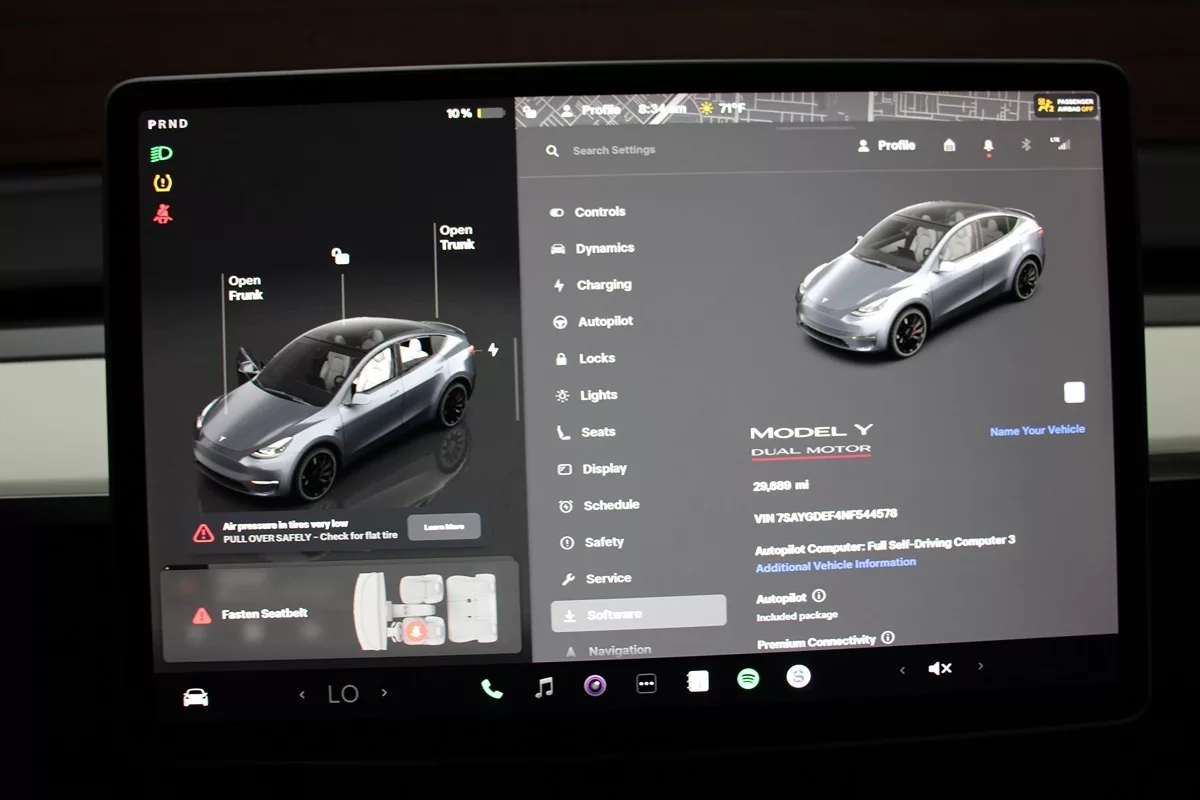
Task: Open the HomeLink garage icon
Action: click(949, 146)
